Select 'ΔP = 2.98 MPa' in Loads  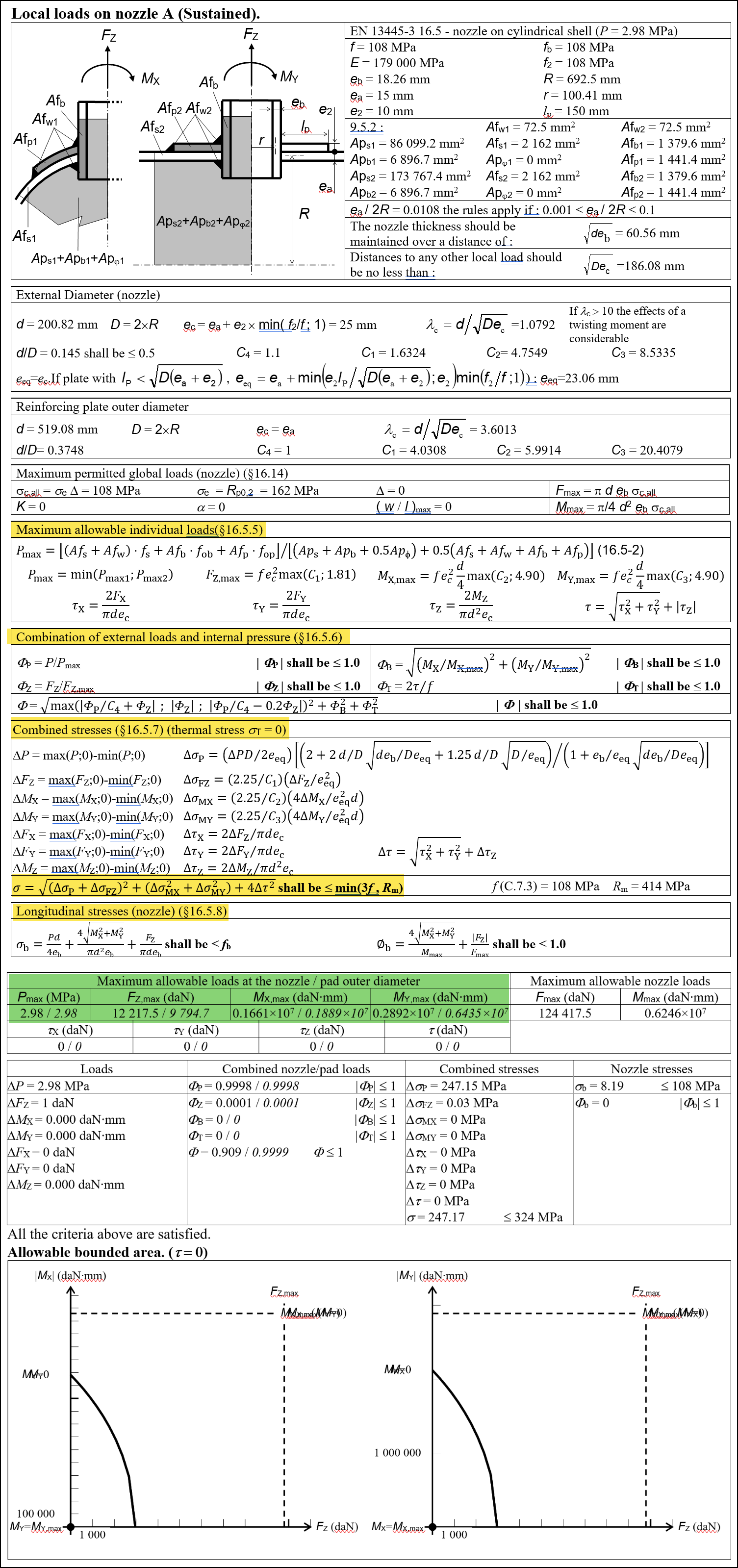point(49,1086)
